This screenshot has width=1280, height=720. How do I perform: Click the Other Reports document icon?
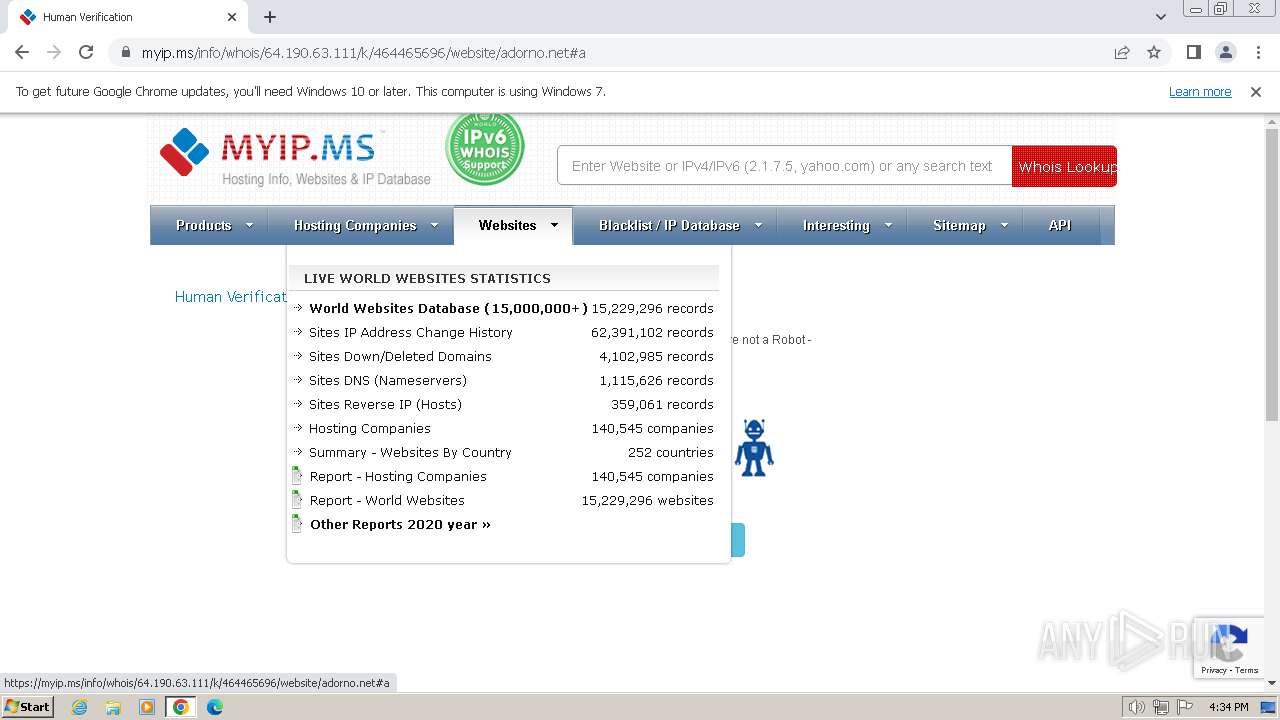click(x=297, y=524)
